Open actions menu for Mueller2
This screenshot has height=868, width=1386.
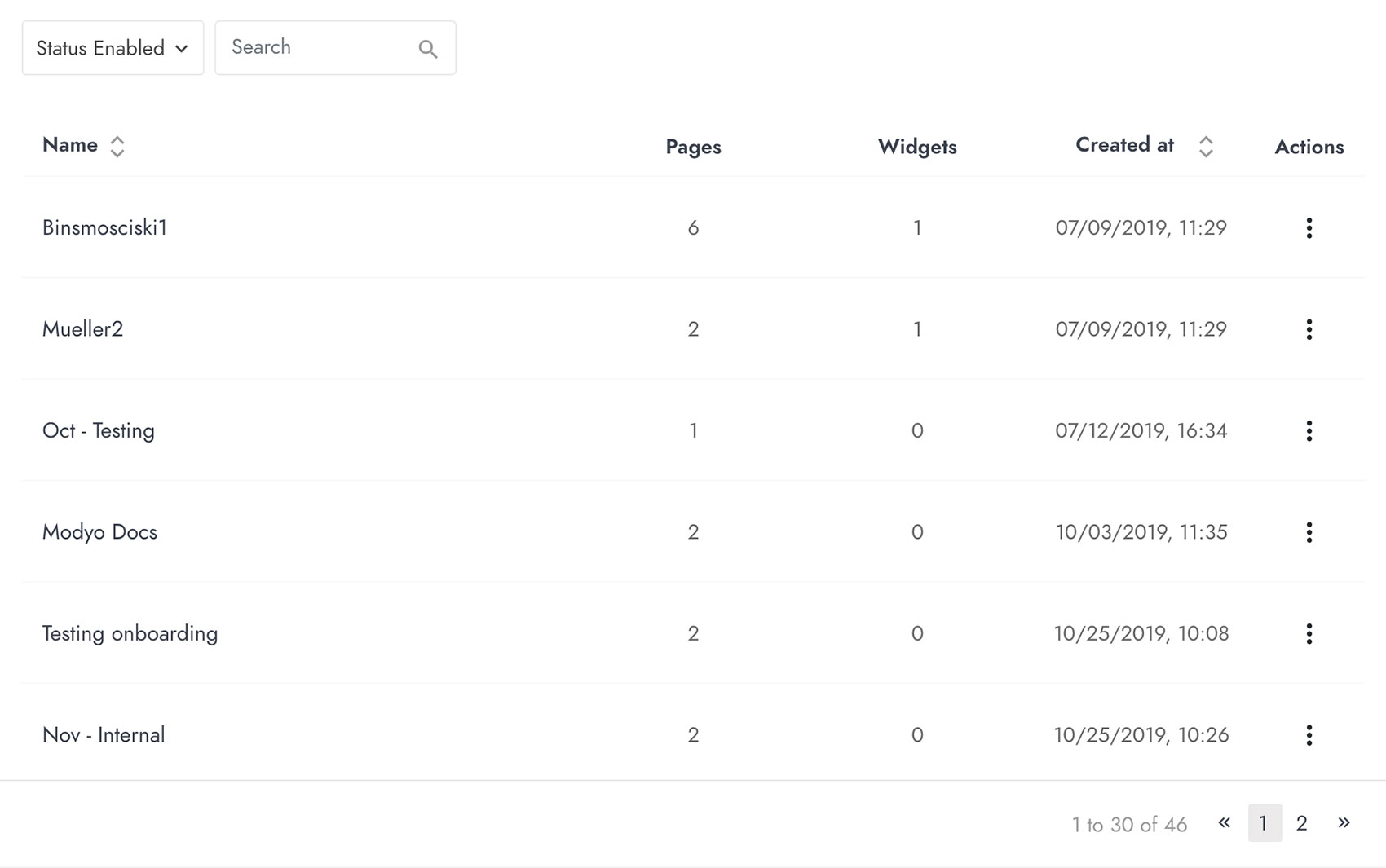(x=1309, y=329)
